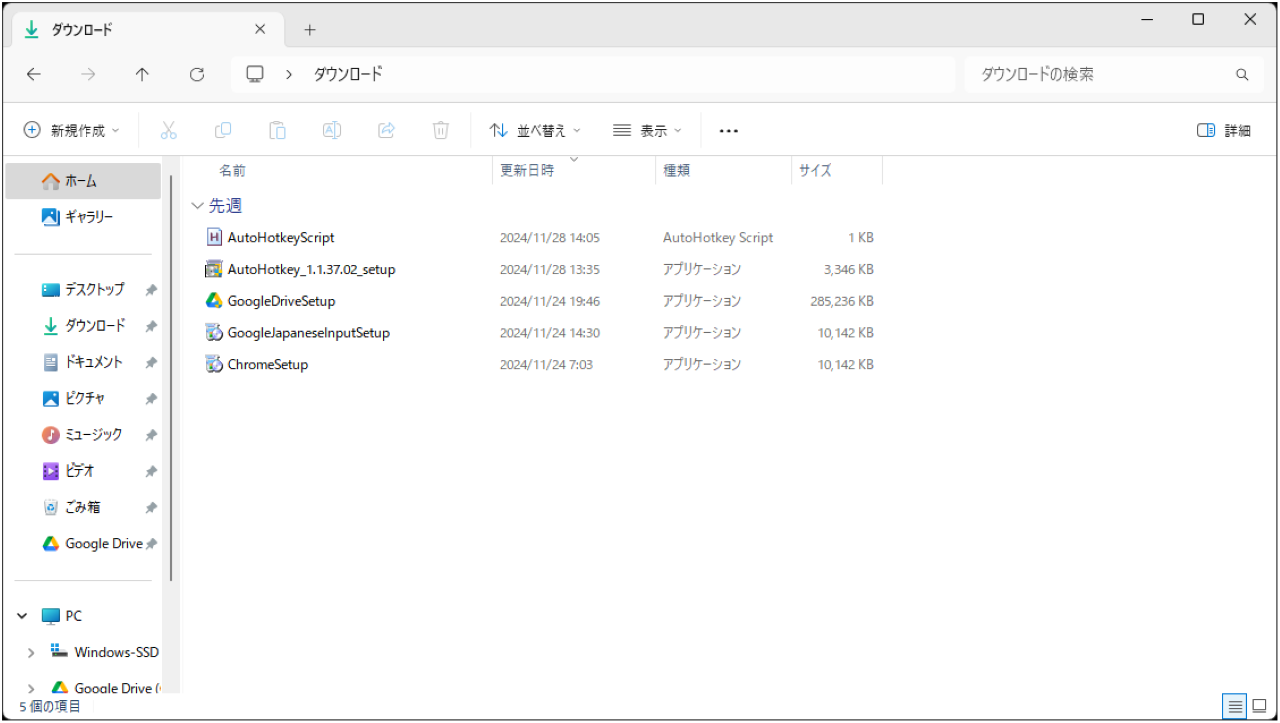
Task: Click the search magnifier icon
Action: [x=1242, y=74]
